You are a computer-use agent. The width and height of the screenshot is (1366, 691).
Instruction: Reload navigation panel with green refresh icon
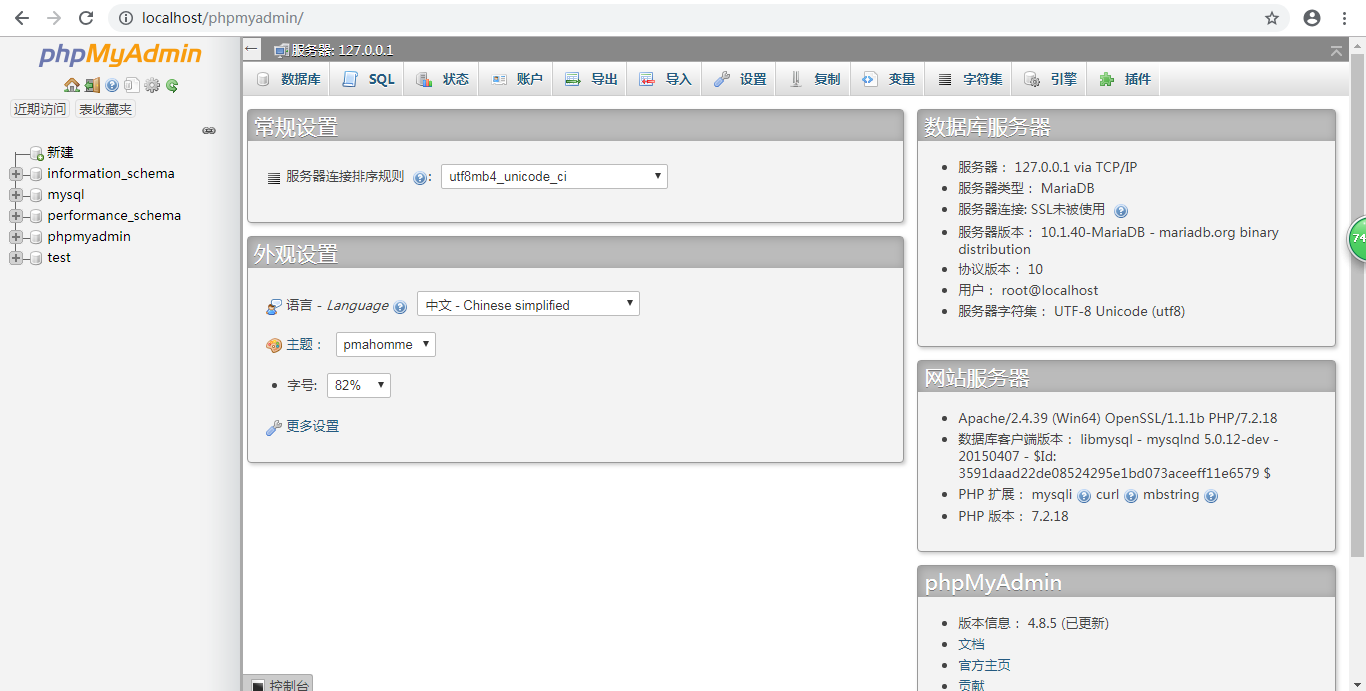coord(172,86)
